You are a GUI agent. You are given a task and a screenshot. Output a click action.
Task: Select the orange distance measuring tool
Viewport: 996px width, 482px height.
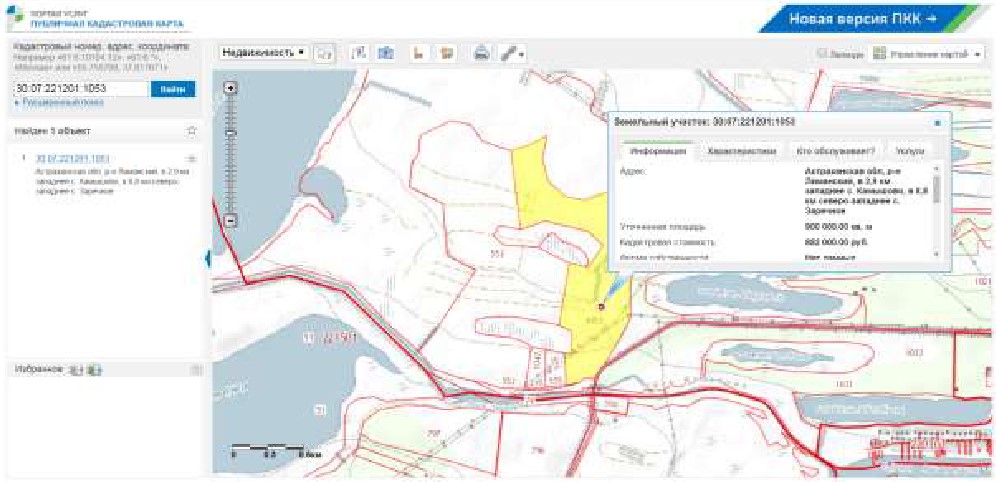[x=418, y=53]
